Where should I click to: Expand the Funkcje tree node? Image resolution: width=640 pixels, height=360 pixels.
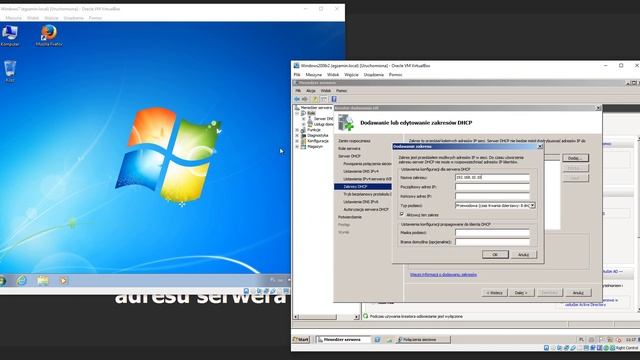(x=297, y=130)
